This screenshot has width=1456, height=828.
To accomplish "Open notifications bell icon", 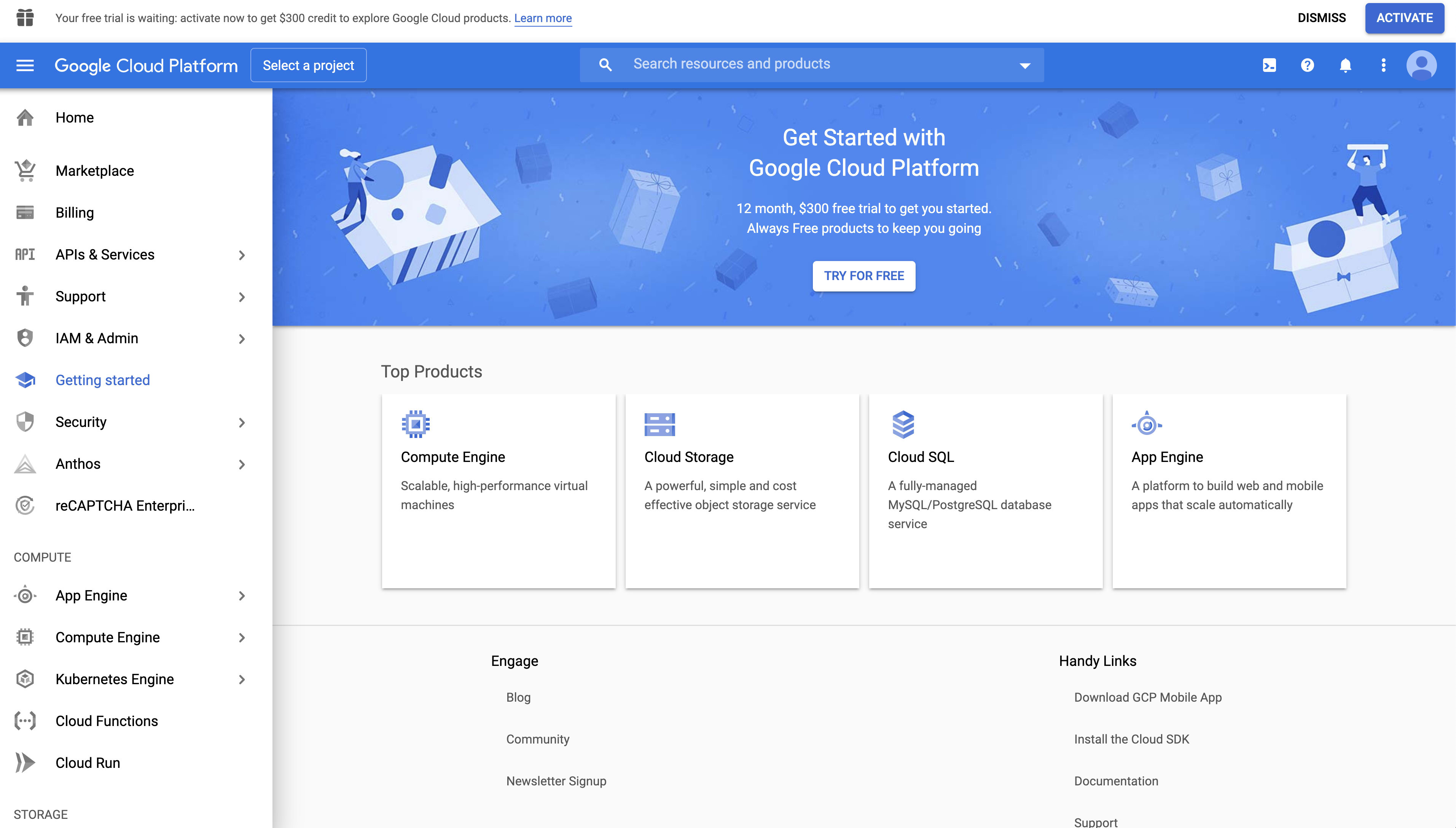I will [1345, 65].
